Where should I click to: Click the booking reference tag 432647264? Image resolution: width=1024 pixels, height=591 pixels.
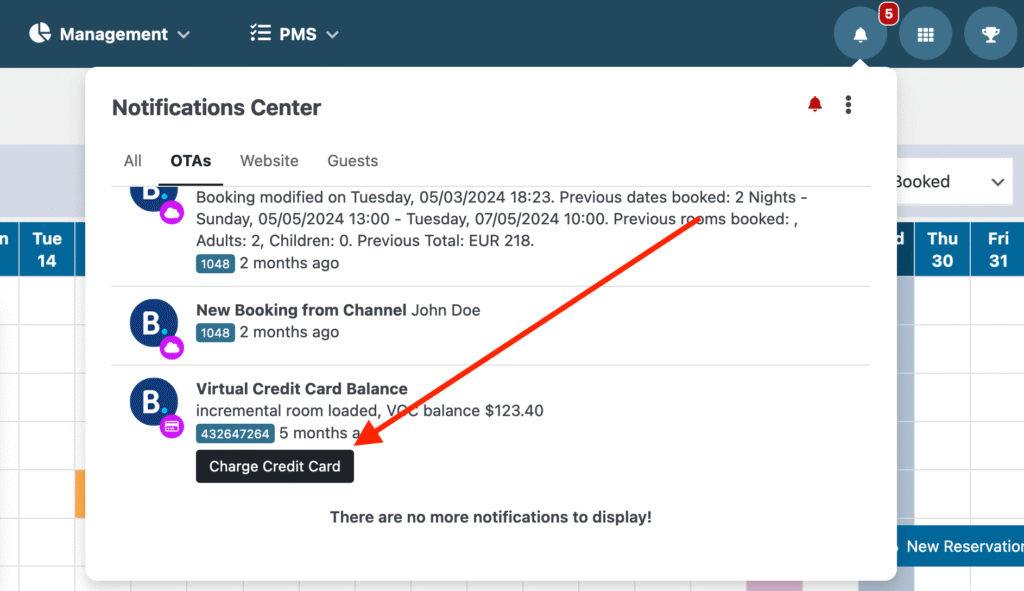click(x=235, y=433)
